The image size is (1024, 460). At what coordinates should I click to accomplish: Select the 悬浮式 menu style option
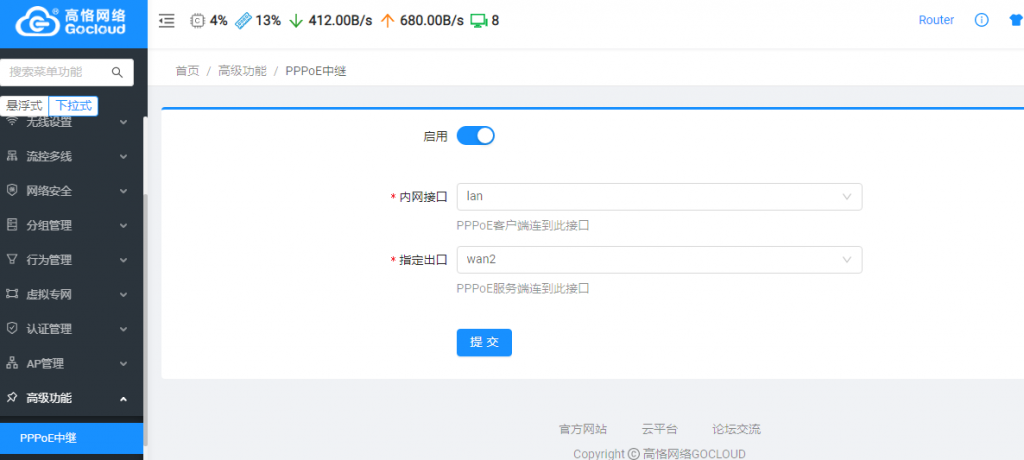coord(24,105)
